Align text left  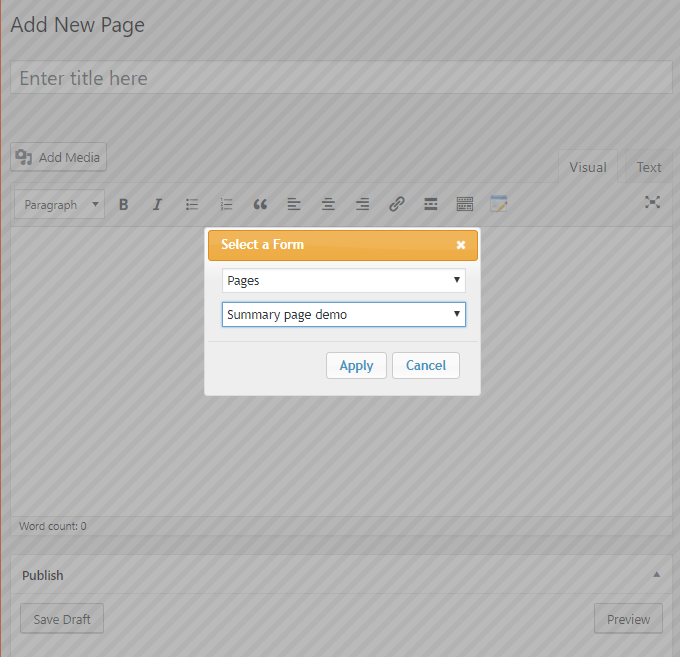click(x=294, y=204)
